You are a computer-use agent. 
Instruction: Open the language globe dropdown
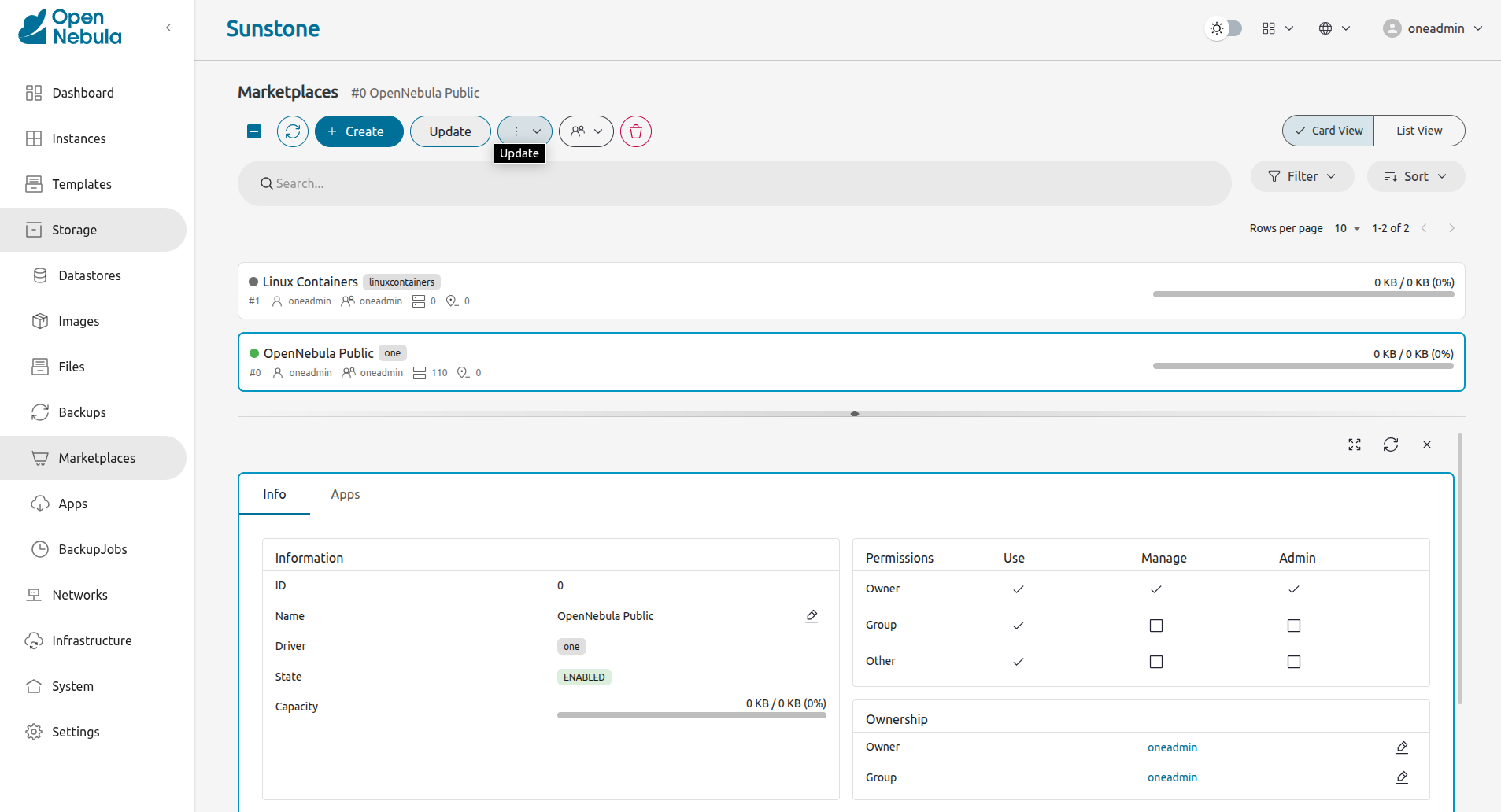coord(1334,28)
